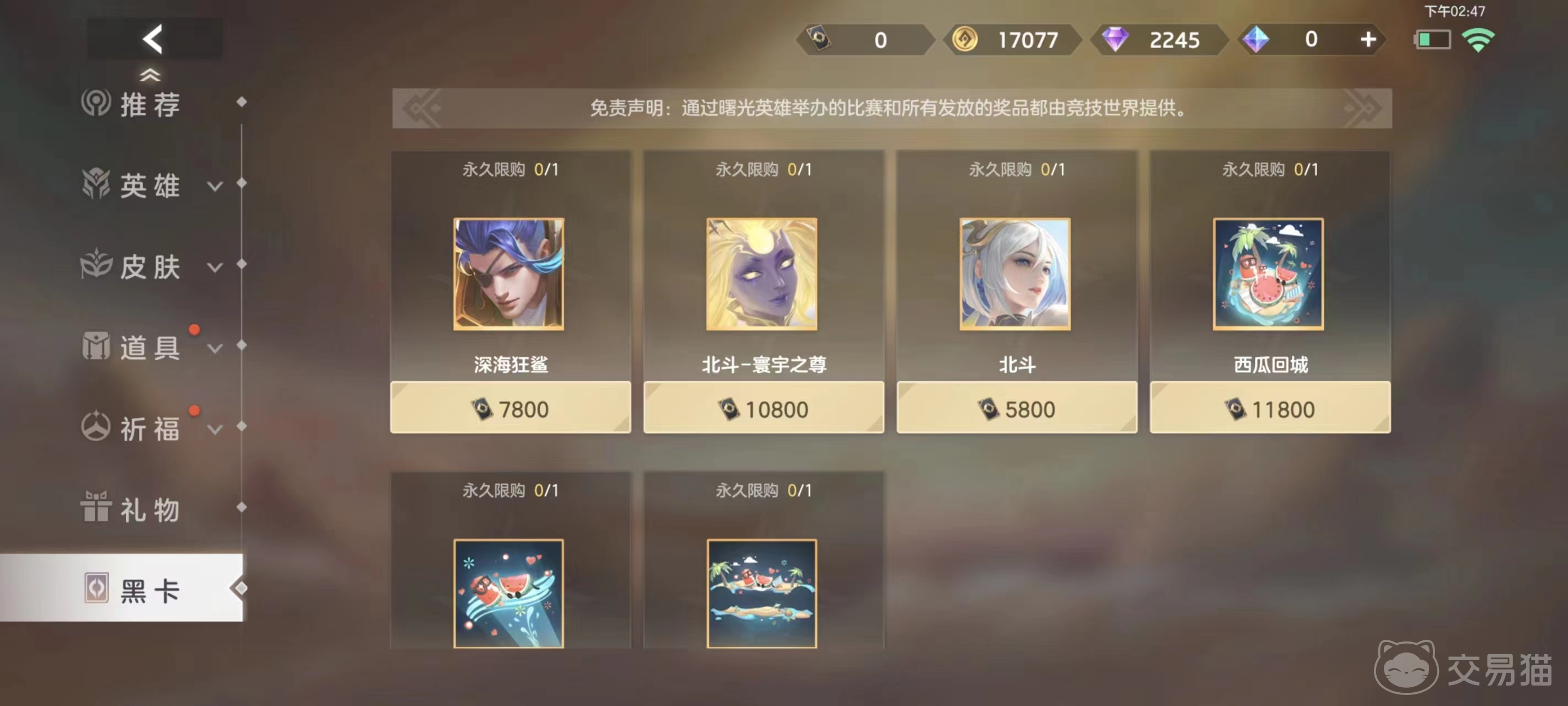Buy 北斗-寰宇之尊 for 10800

click(764, 408)
